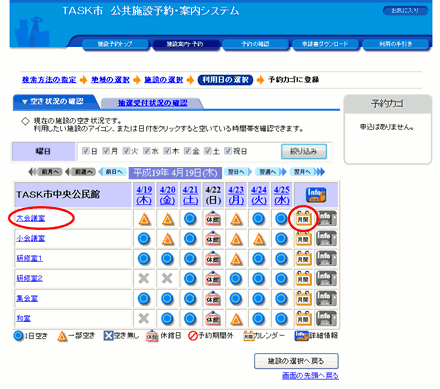The image size is (440, 389).
Task: Toggle the 木 (Thursday) checkbox
Action: pyautogui.click(x=167, y=151)
